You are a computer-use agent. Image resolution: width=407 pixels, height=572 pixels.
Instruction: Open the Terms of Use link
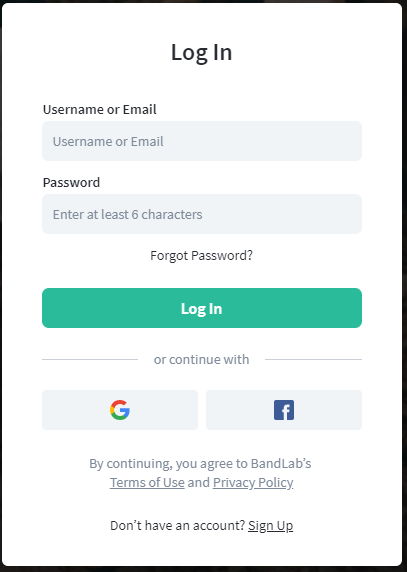(x=147, y=482)
